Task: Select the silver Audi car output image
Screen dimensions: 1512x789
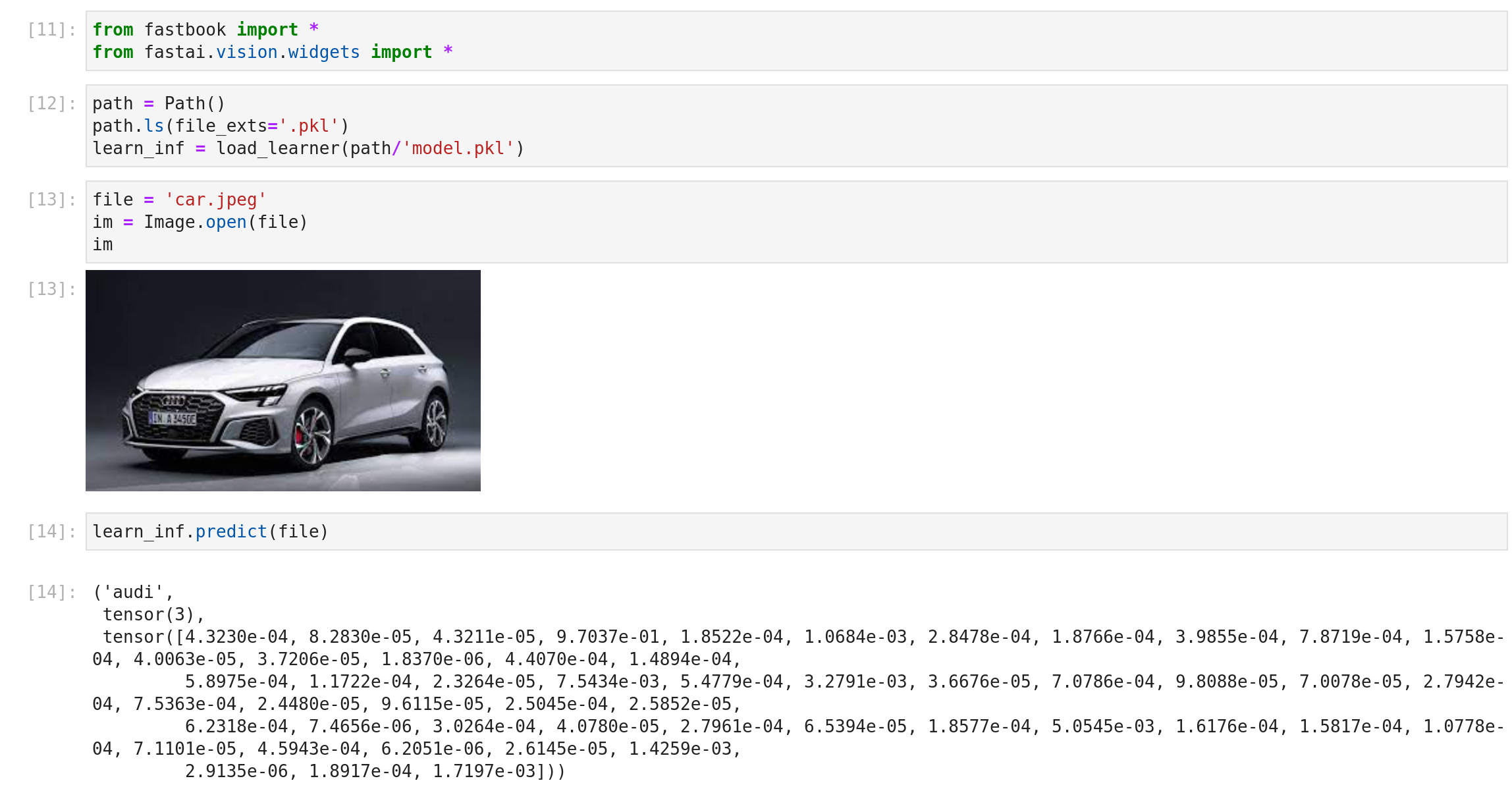Action: (283, 381)
